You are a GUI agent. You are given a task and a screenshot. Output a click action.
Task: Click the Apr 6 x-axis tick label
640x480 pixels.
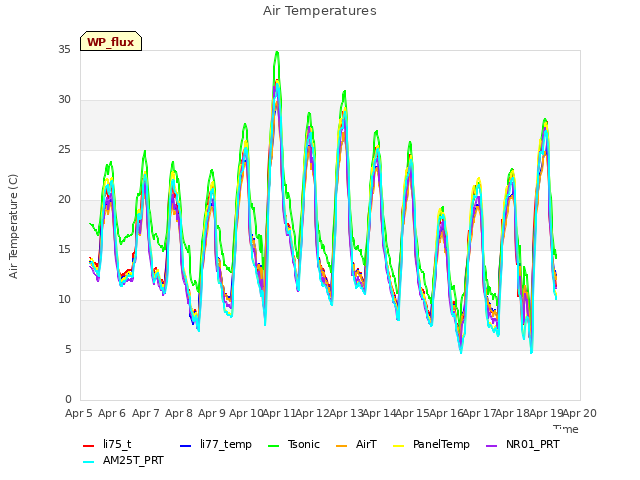click(x=112, y=413)
